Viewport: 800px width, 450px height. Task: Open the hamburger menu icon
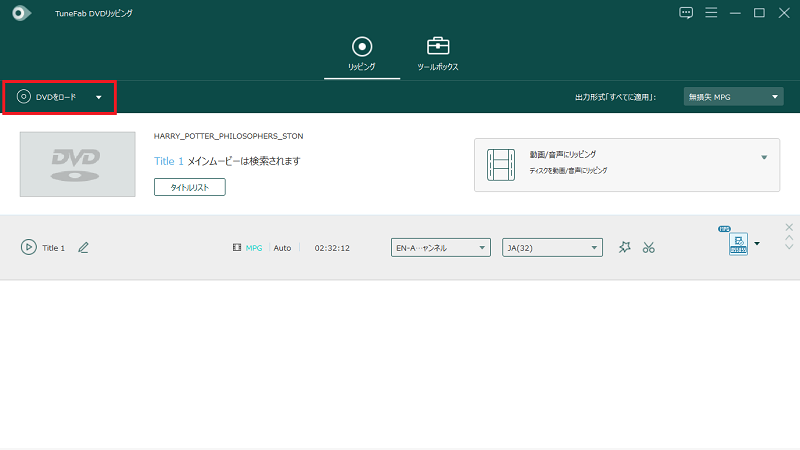(711, 13)
